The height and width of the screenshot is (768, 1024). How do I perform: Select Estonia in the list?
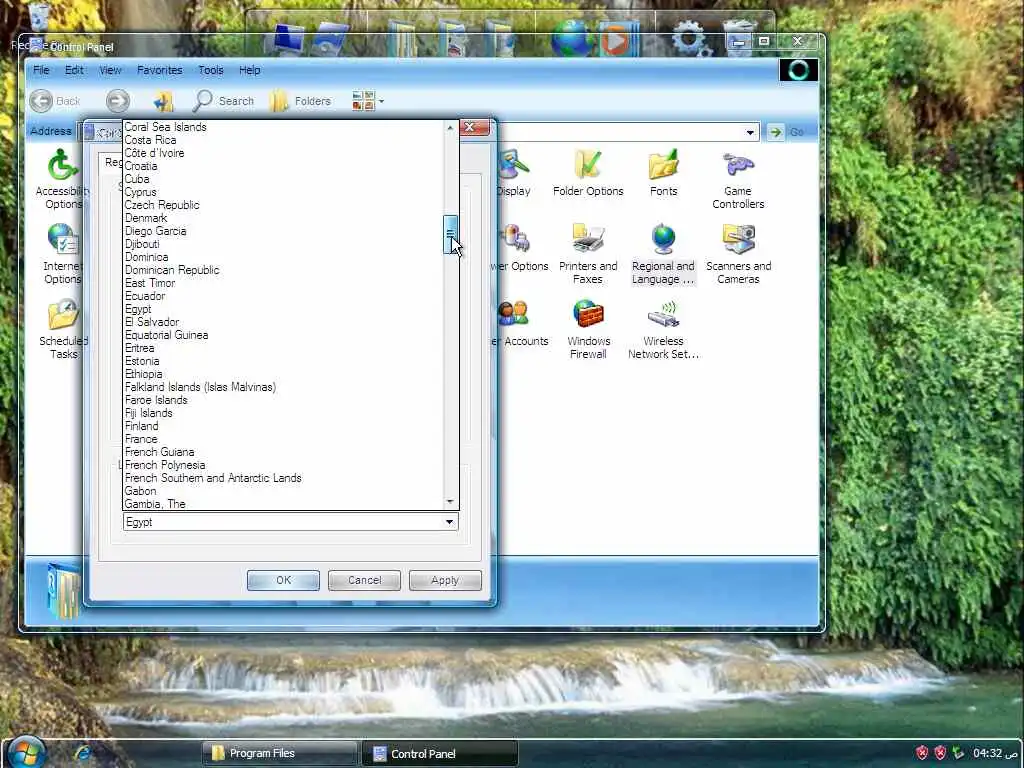[x=142, y=361]
